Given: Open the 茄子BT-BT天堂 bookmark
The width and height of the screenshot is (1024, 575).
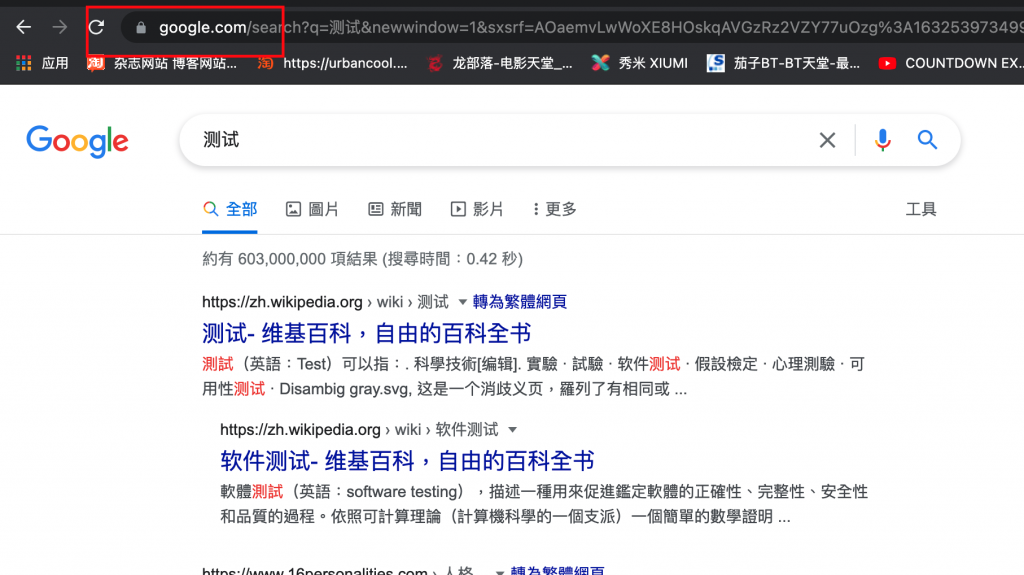Looking at the screenshot, I should pyautogui.click(x=784, y=63).
